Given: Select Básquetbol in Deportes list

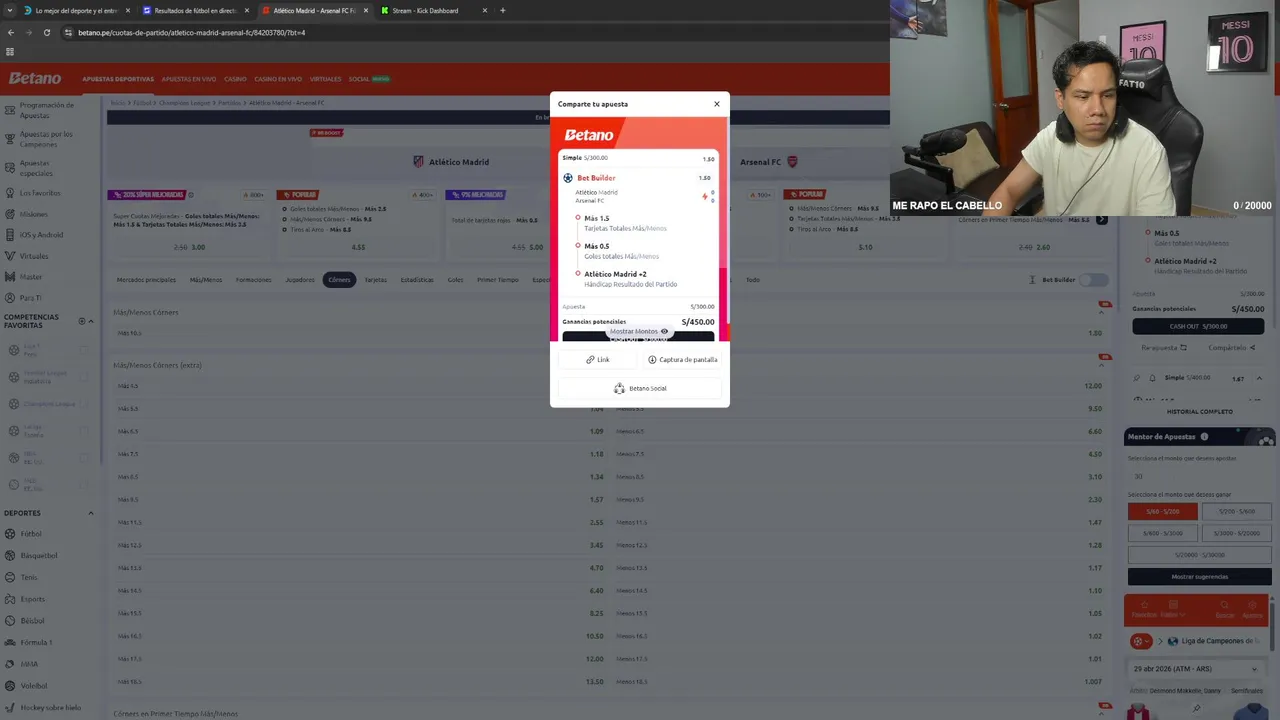Looking at the screenshot, I should coord(38,555).
